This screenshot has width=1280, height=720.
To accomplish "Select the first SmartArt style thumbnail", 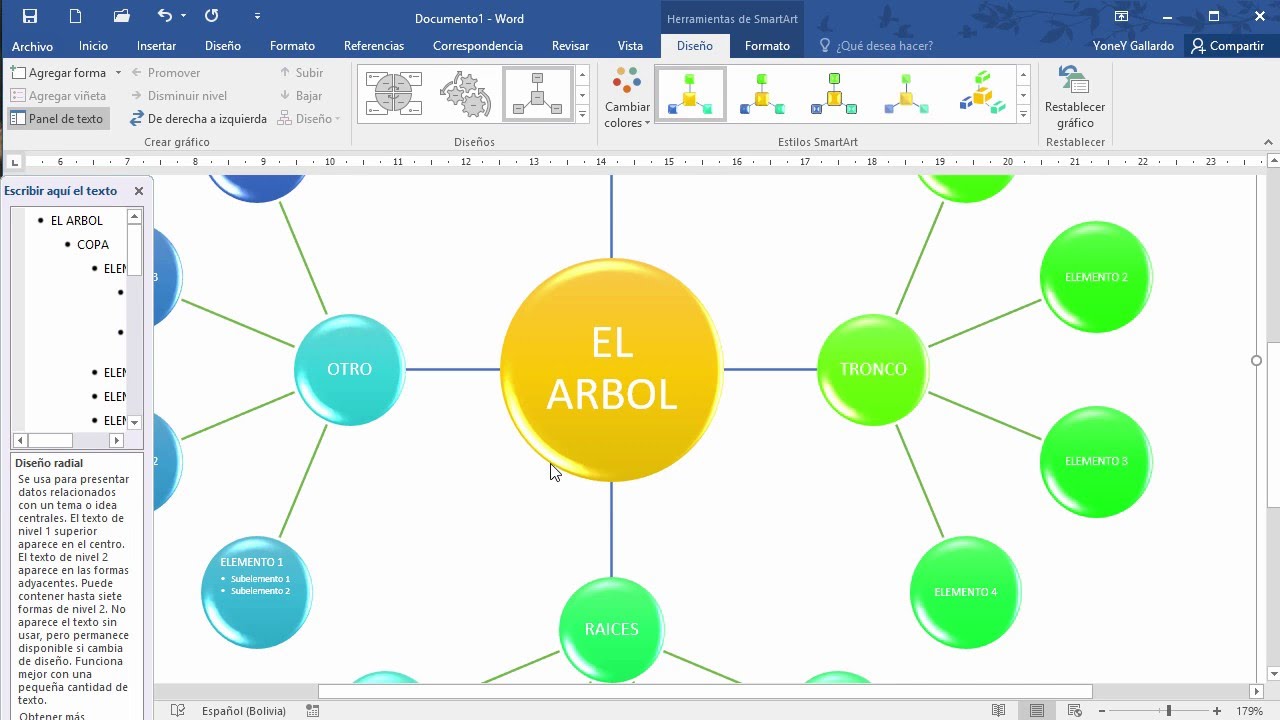I will 690,94.
